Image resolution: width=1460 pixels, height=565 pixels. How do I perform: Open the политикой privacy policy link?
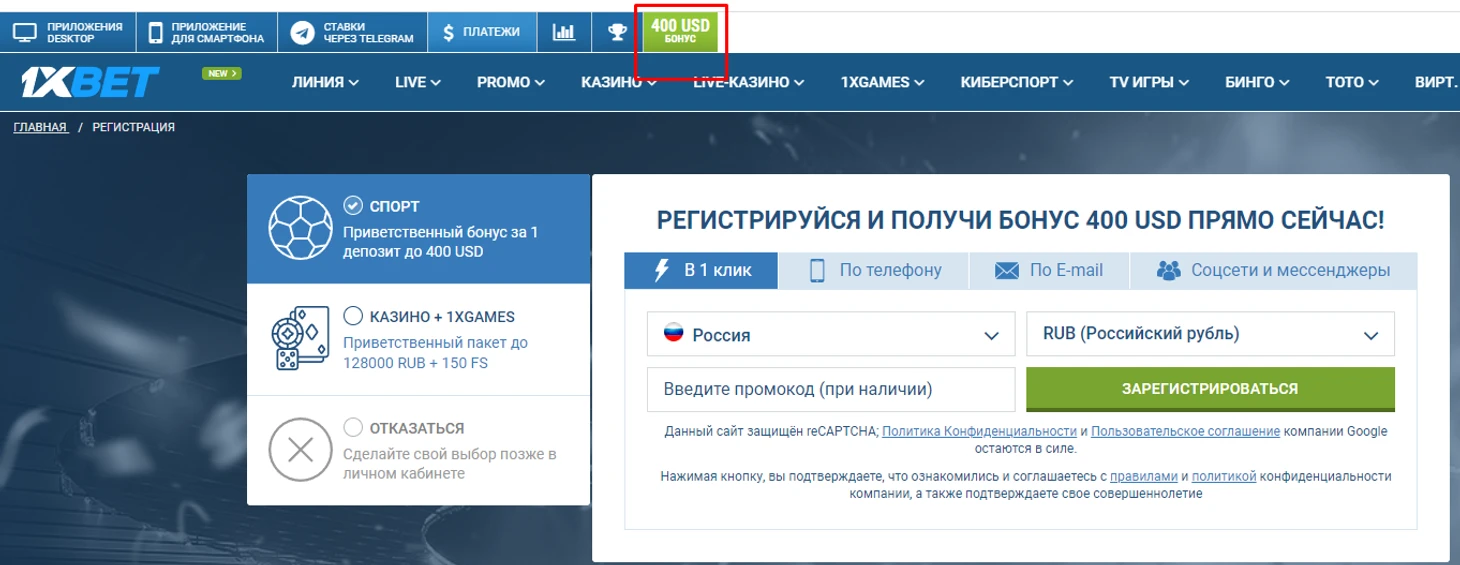[1223, 477]
